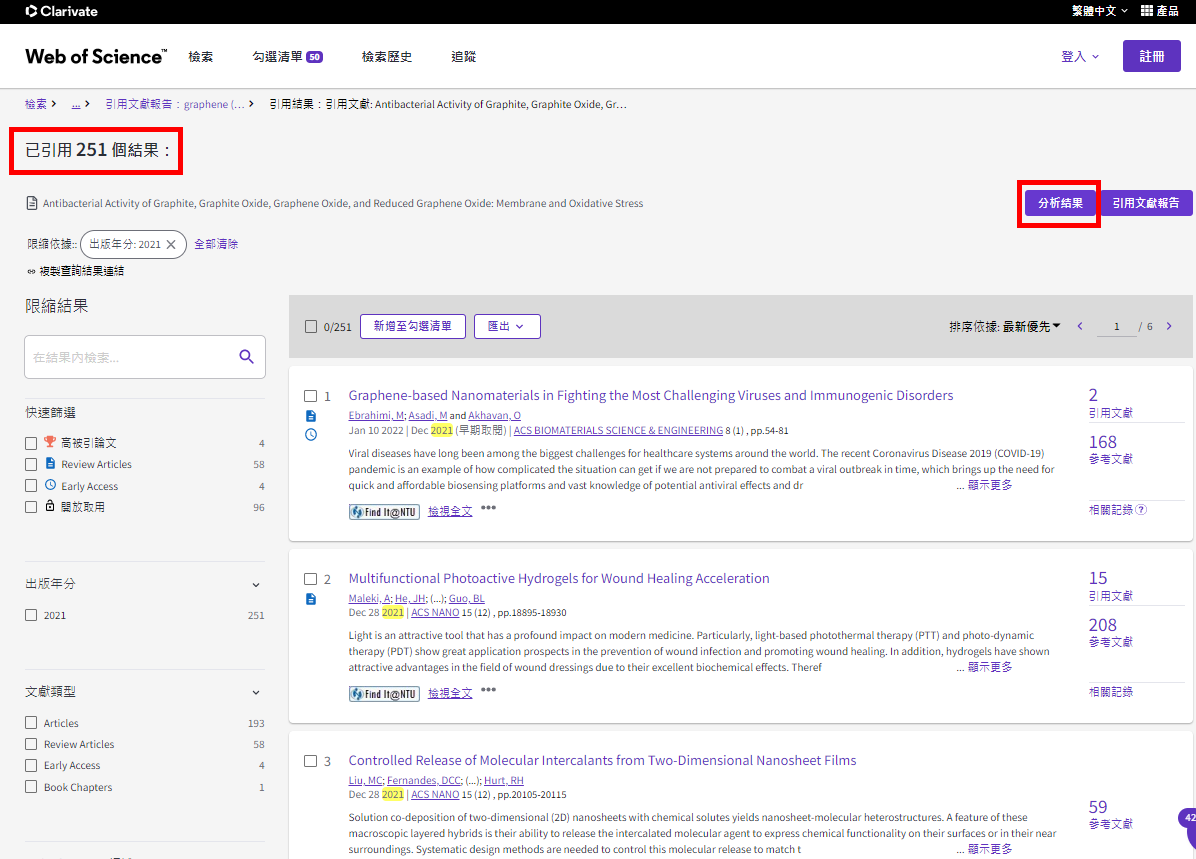
Task: Collapse the 文獻類型 filter section
Action: [x=256, y=693]
